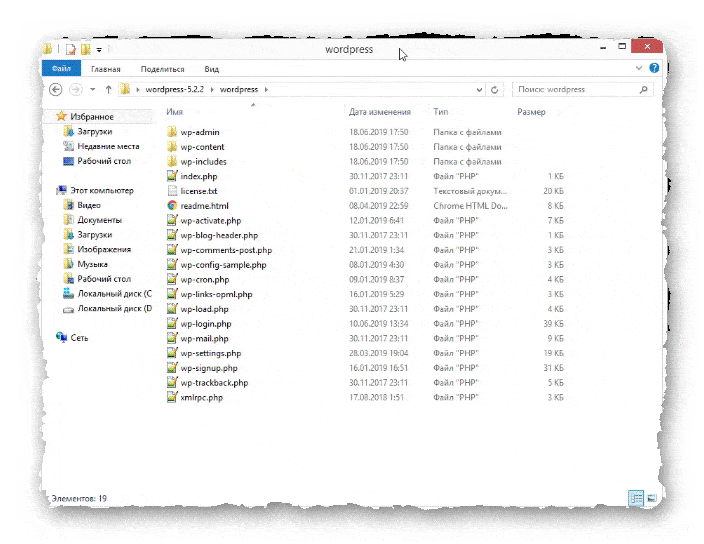This screenshot has width=704, height=544.
Task: Sort by Дата изменения column header
Action: [x=380, y=112]
